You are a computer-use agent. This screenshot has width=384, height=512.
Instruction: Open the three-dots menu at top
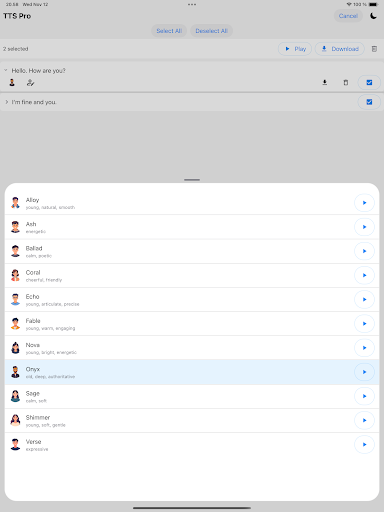(192, 4)
